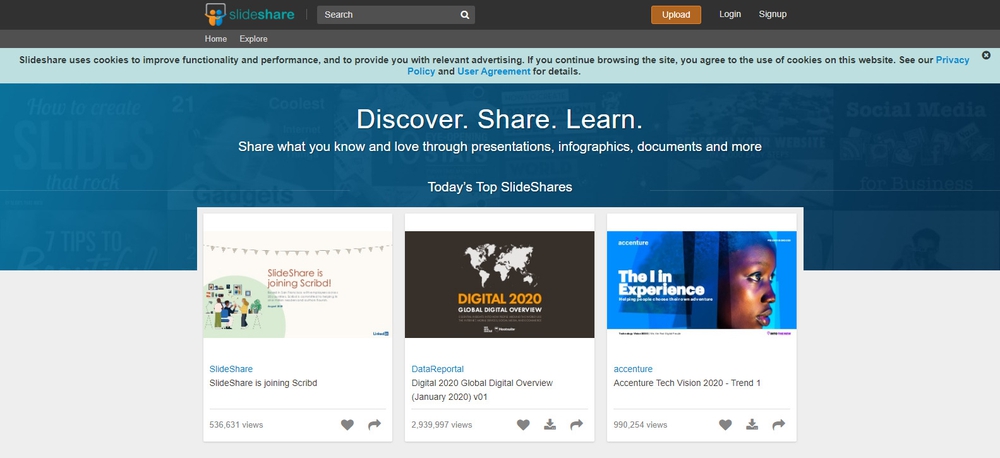Select the Home menu item
Viewport: 1000px width, 458px height.
216,39
